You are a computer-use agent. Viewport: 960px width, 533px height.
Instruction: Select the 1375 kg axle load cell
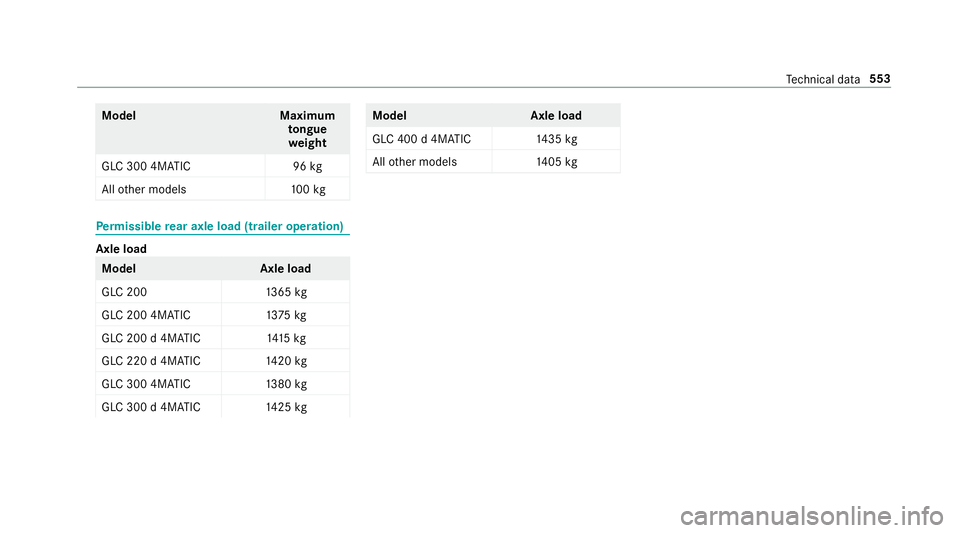point(286,315)
